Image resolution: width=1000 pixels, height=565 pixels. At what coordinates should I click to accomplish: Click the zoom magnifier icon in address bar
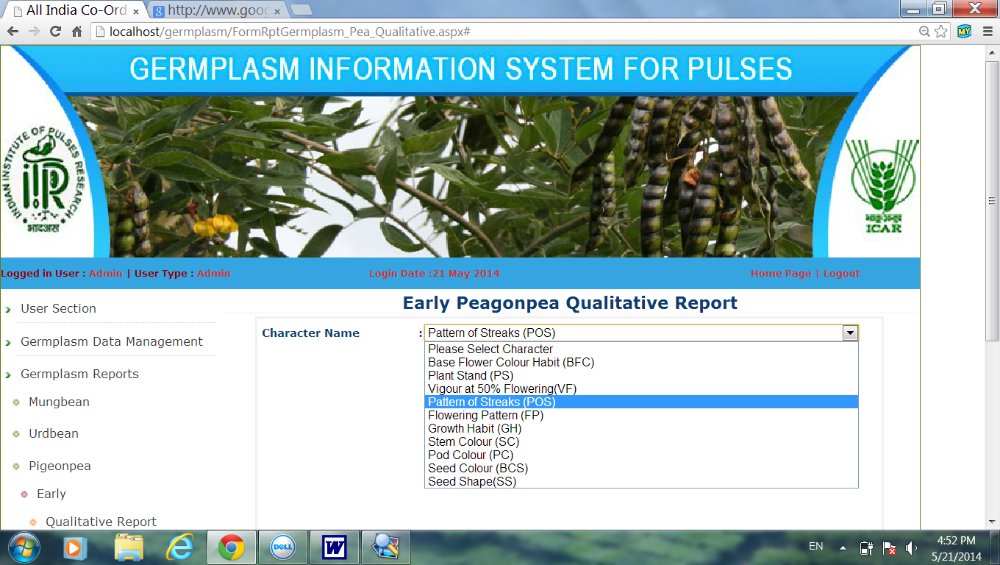click(x=923, y=31)
